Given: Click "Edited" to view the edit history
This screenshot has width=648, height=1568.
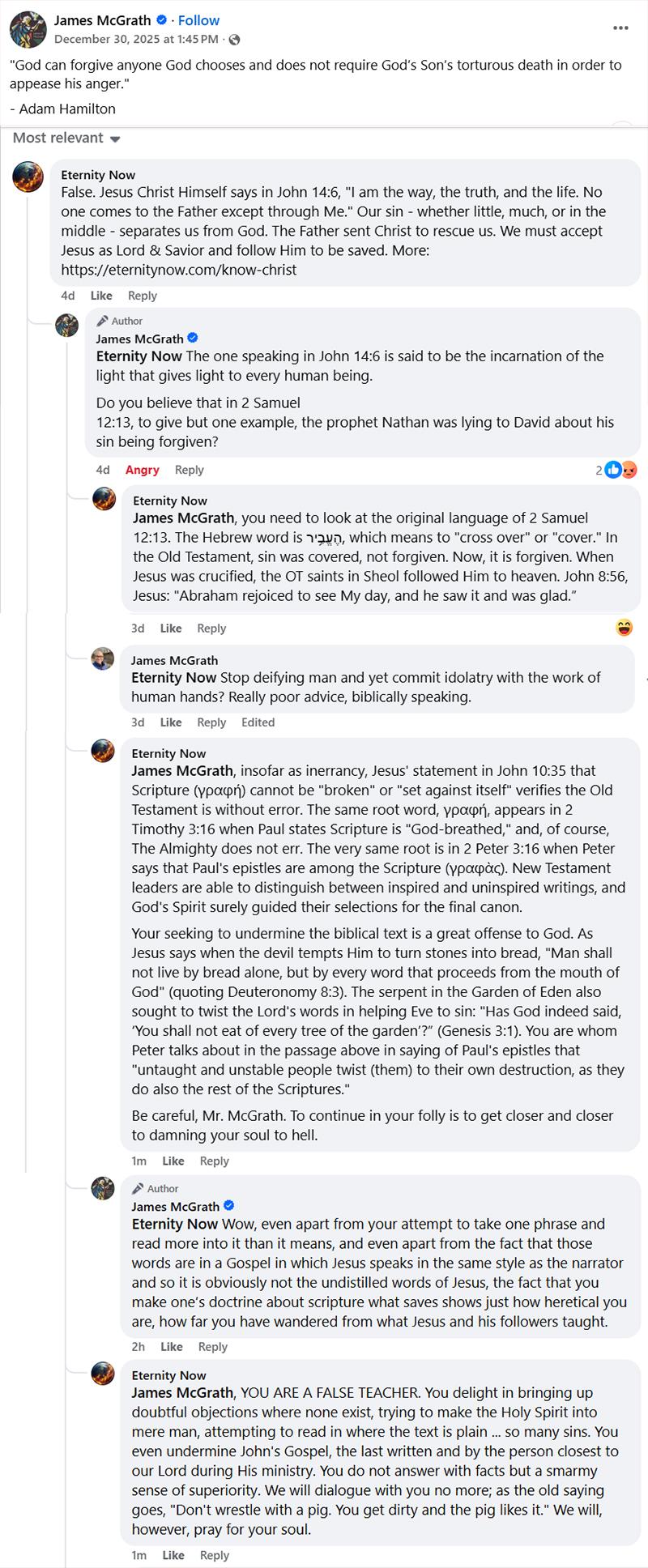Looking at the screenshot, I should (258, 722).
